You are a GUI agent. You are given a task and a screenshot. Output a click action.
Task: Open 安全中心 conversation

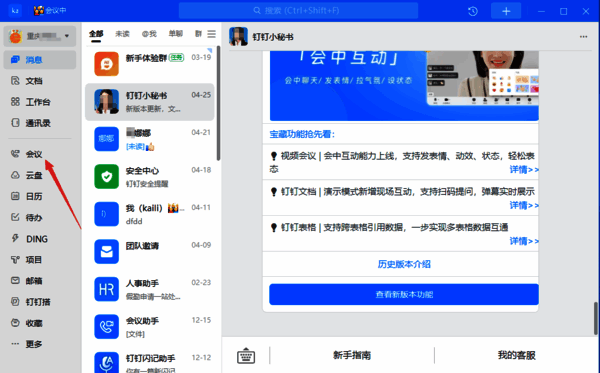click(x=150, y=177)
